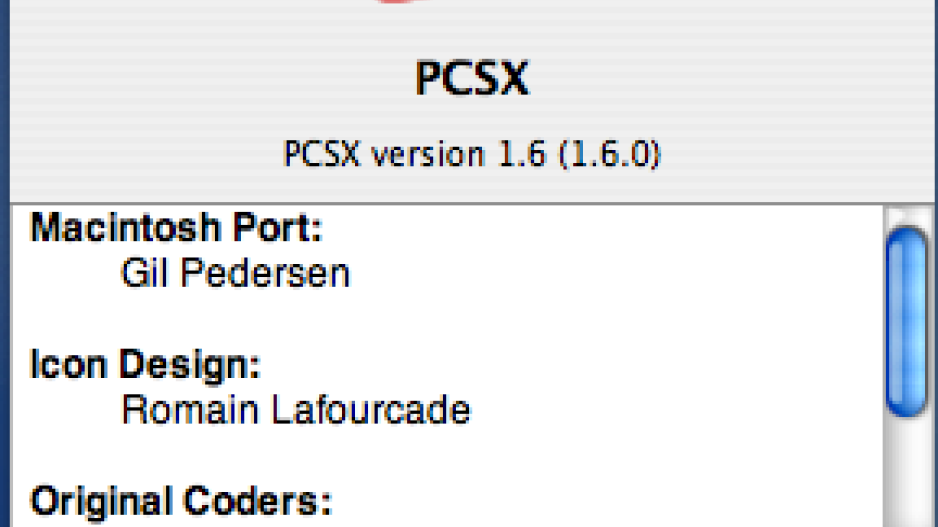938x527 pixels.
Task: Click the red PCSX application icon
Action: click(x=398, y=2)
